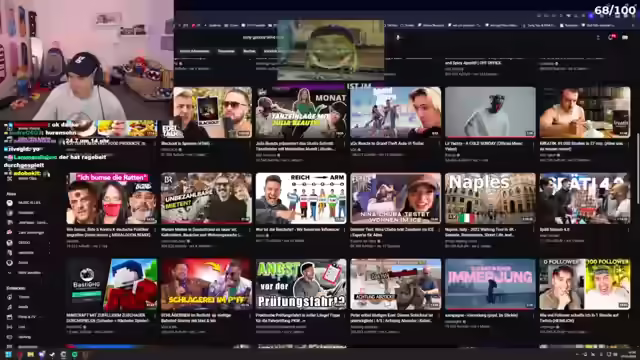
Task: Click the Windows Start button
Action: pyautogui.click(x=8, y=355)
